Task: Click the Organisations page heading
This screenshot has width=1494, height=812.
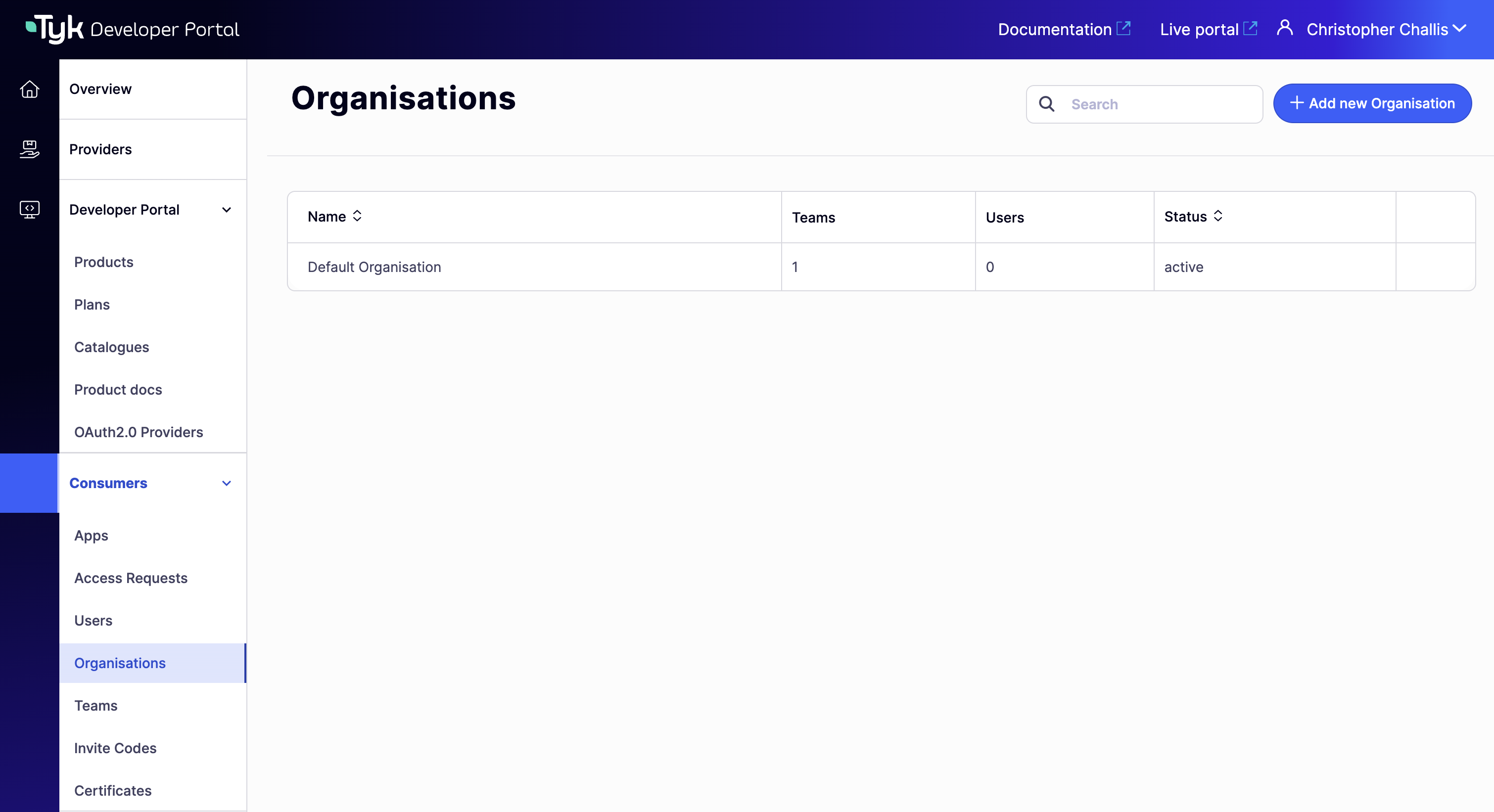Action: [403, 98]
